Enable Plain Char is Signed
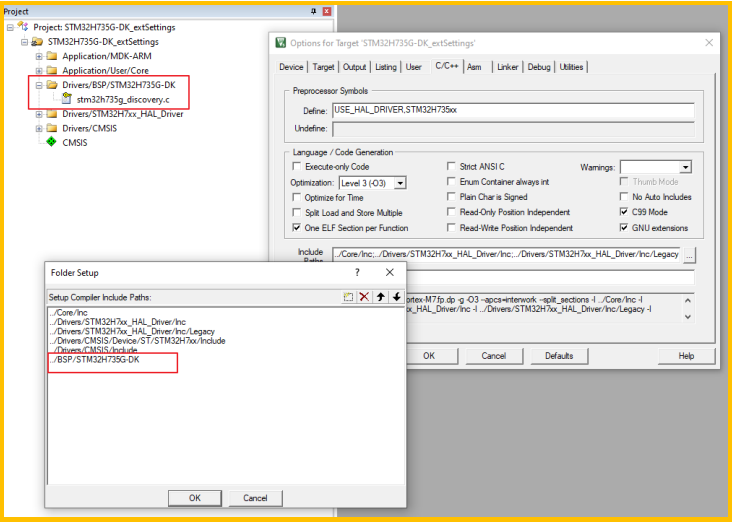 coord(451,197)
